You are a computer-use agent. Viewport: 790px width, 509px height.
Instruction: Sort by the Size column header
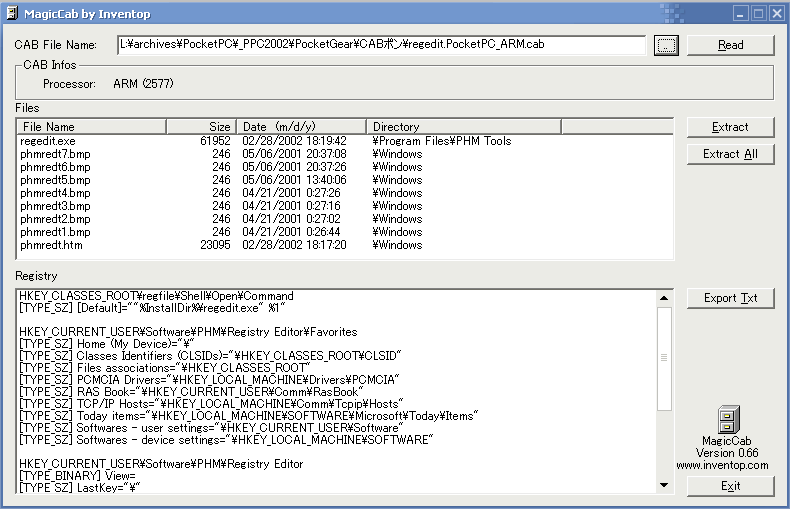coord(201,126)
